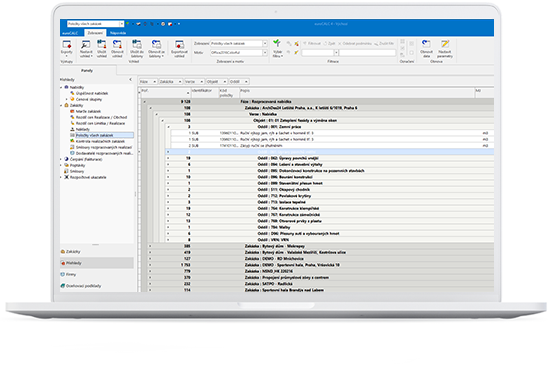Expand Zakázka Sportovní hala Brandýs nad Labem
The image size is (550, 382).
[x=150, y=290]
